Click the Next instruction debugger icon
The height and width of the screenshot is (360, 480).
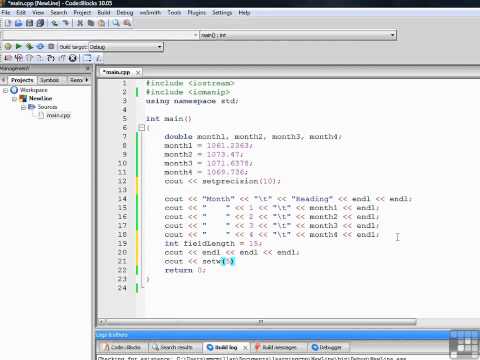point(40,58)
